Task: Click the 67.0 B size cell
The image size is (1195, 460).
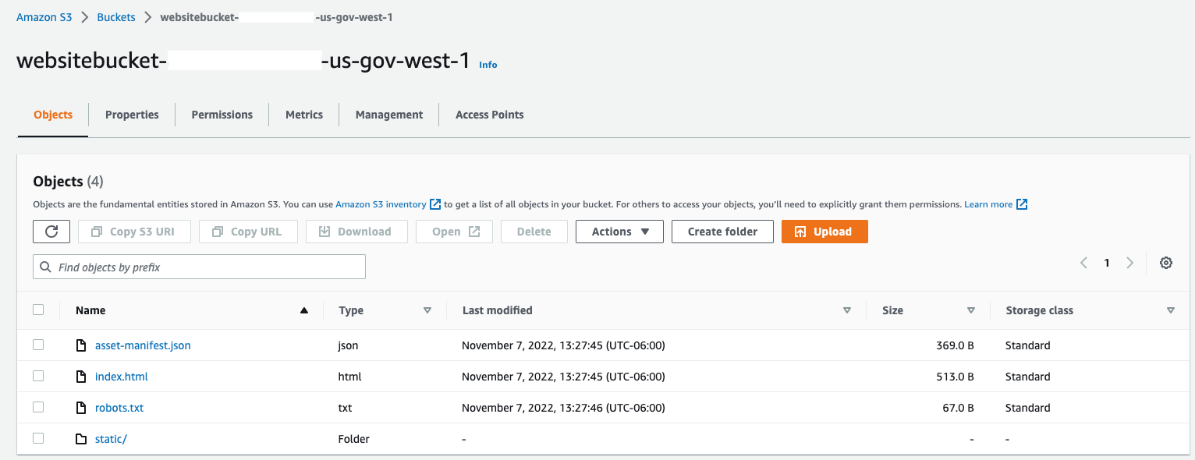Action: [x=958, y=408]
